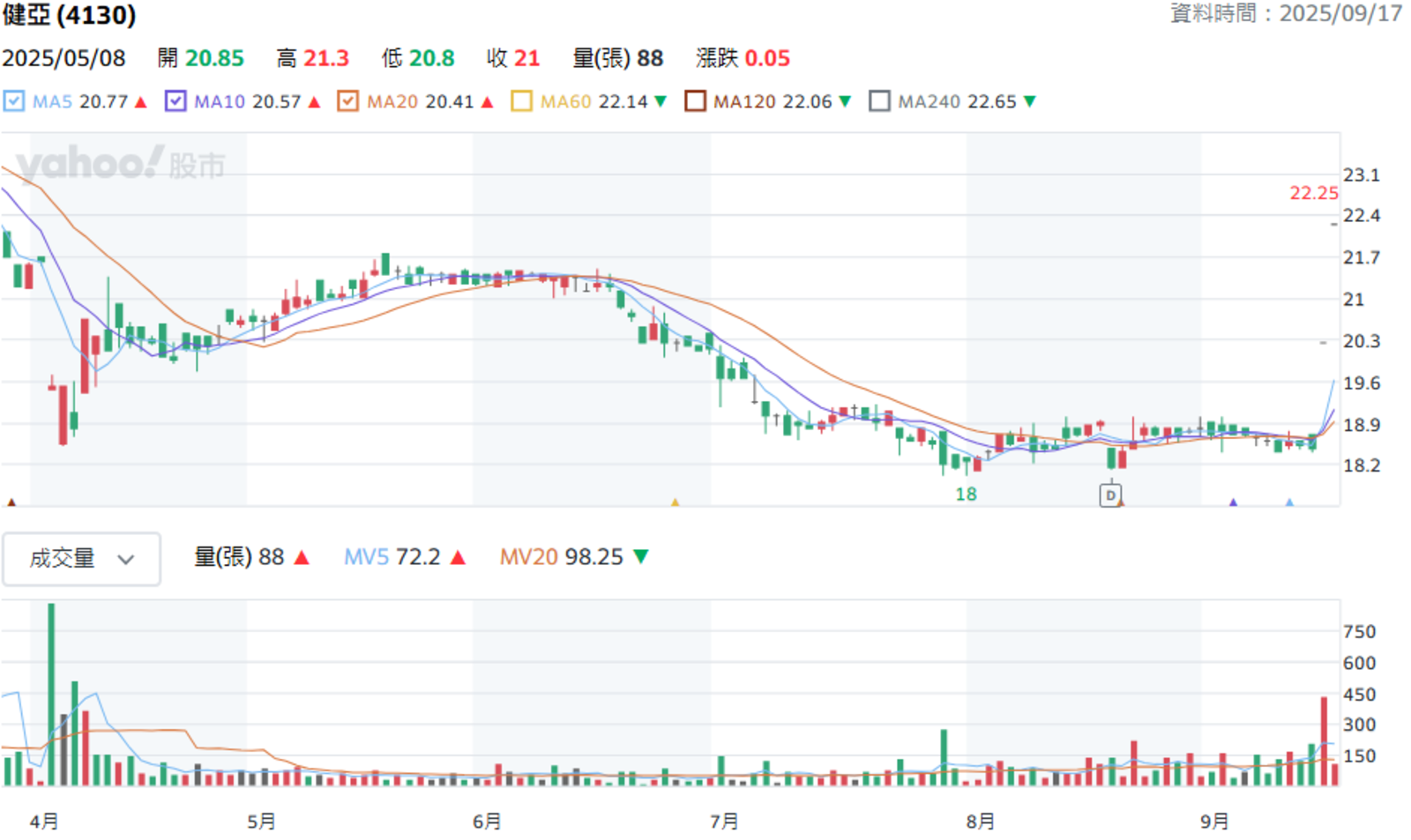Click the Yahoo 股市 watermark logo
1411x840 pixels.
click(121, 164)
